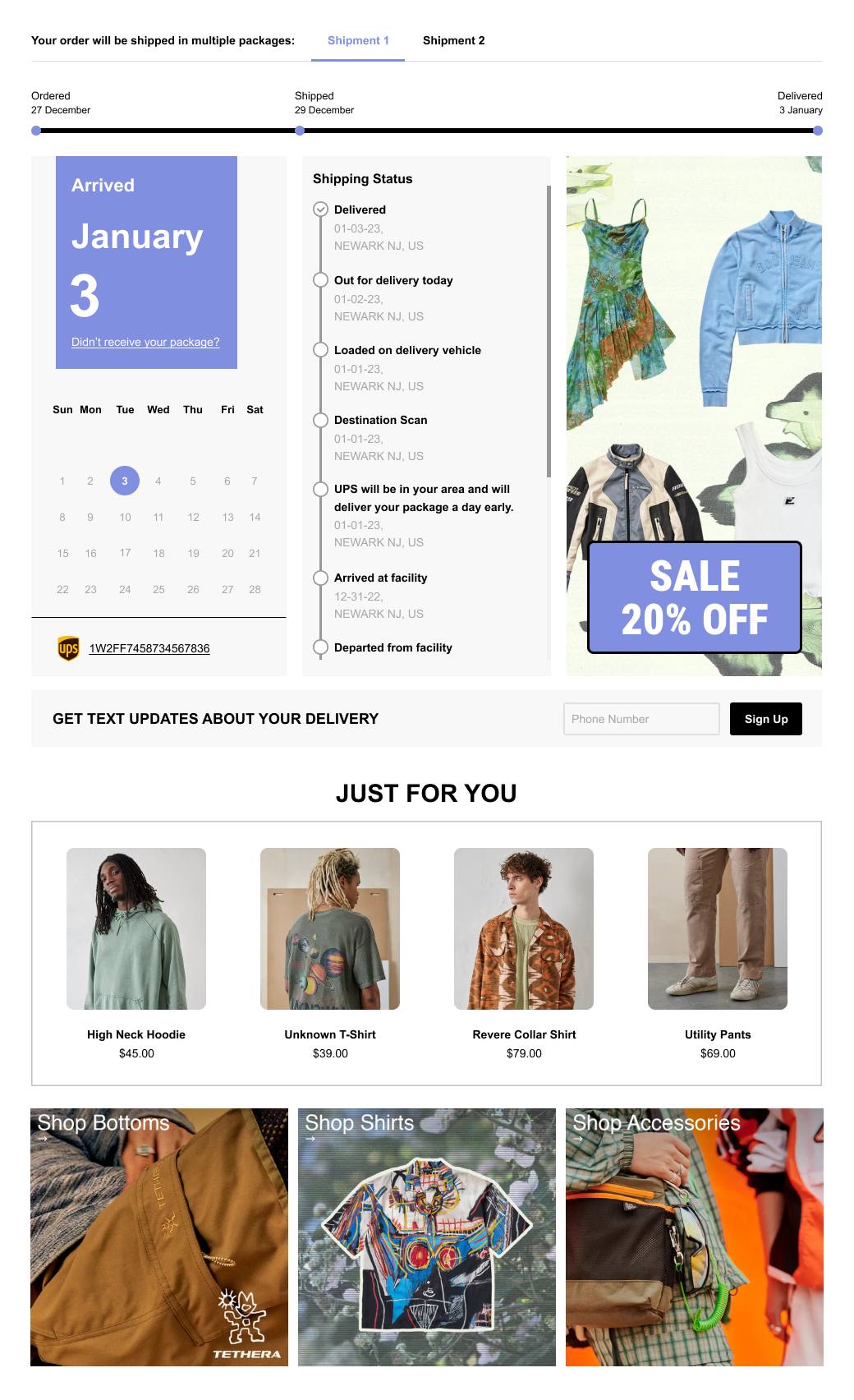Open the Didn't receive your package link
Viewport: 854px width, 1400px height.
coord(145,343)
